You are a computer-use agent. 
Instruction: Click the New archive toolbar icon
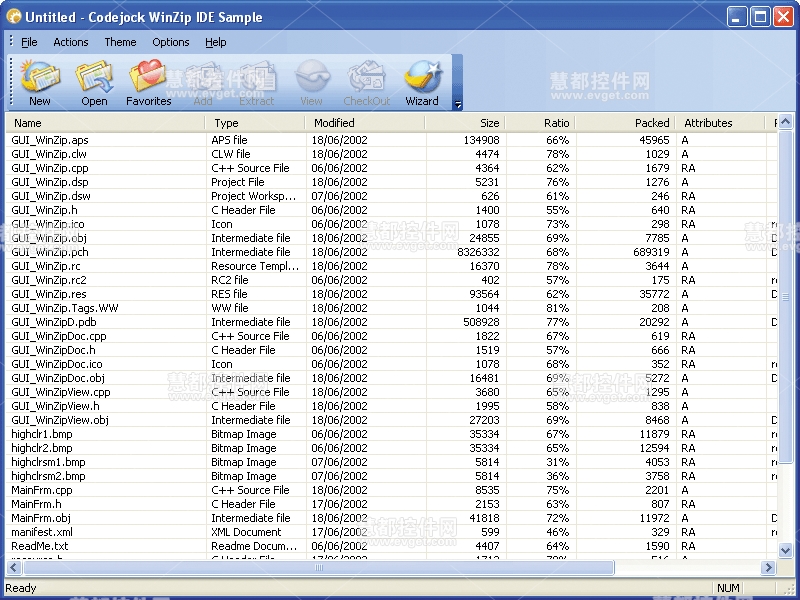tap(40, 83)
